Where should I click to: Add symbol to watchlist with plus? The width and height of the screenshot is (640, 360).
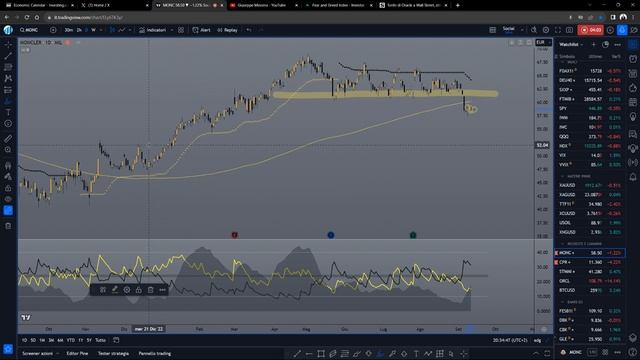click(x=593, y=44)
